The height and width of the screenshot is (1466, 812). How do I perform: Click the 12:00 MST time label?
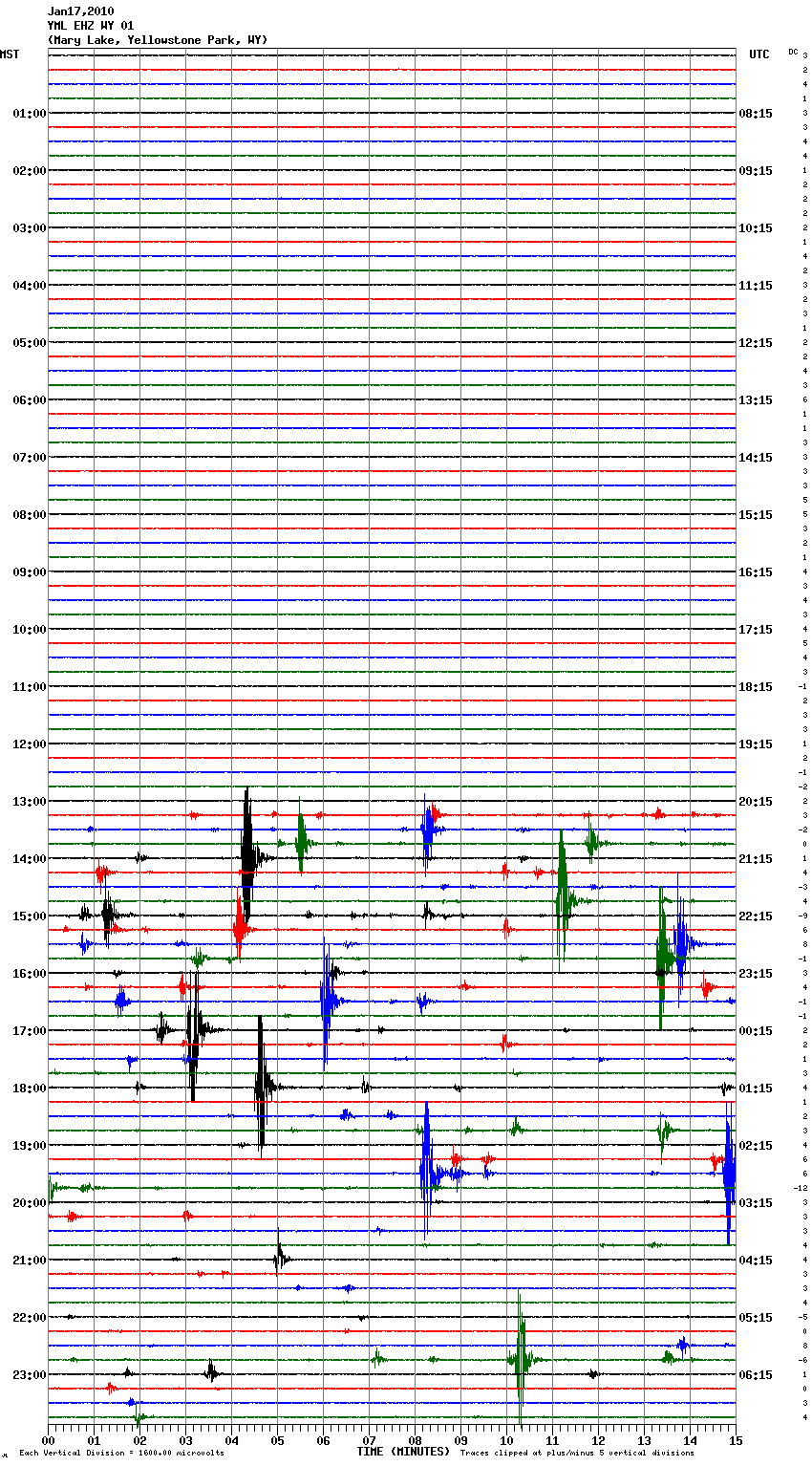[x=30, y=744]
